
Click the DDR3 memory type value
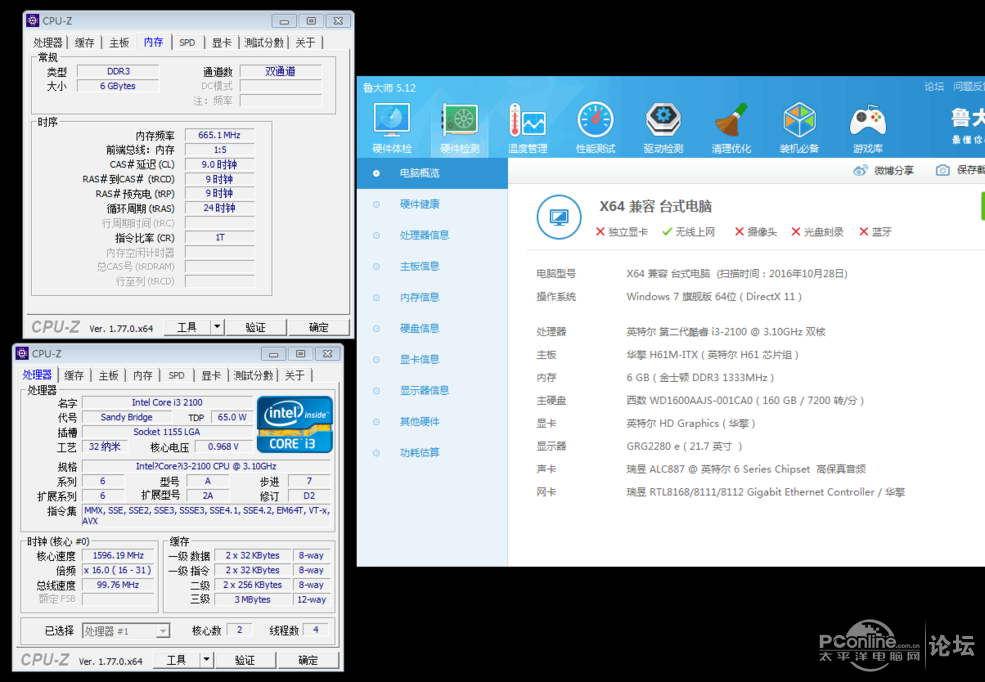click(118, 72)
